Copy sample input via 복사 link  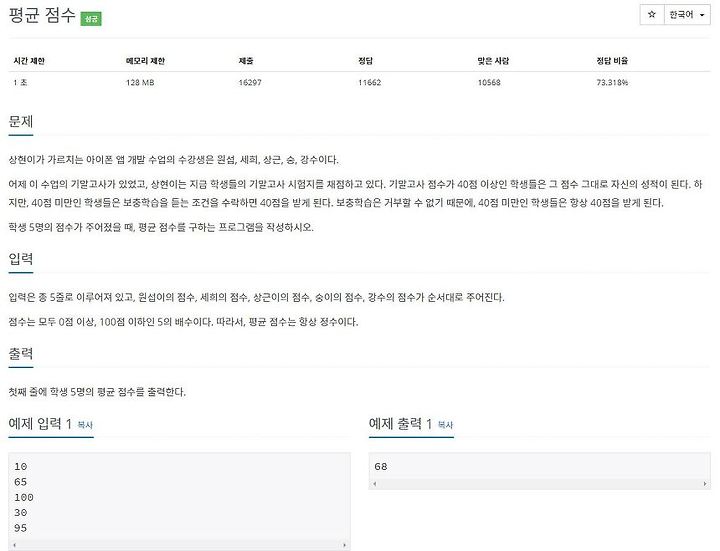tap(85, 425)
